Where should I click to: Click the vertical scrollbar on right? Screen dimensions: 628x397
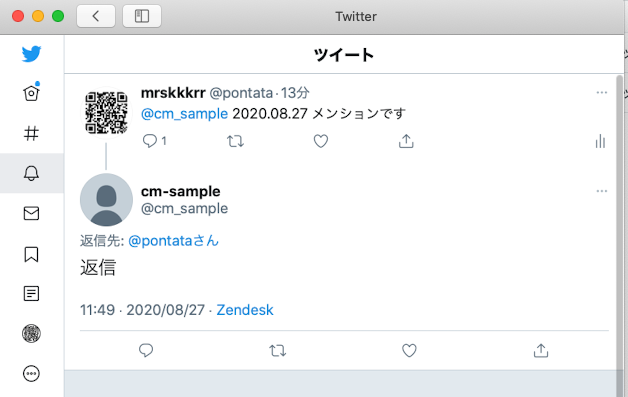point(620,236)
